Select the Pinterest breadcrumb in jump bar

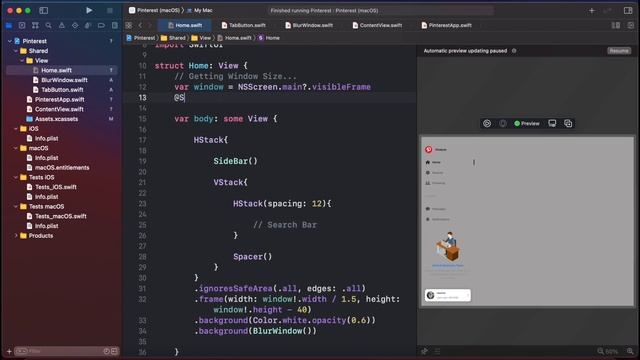[141, 38]
